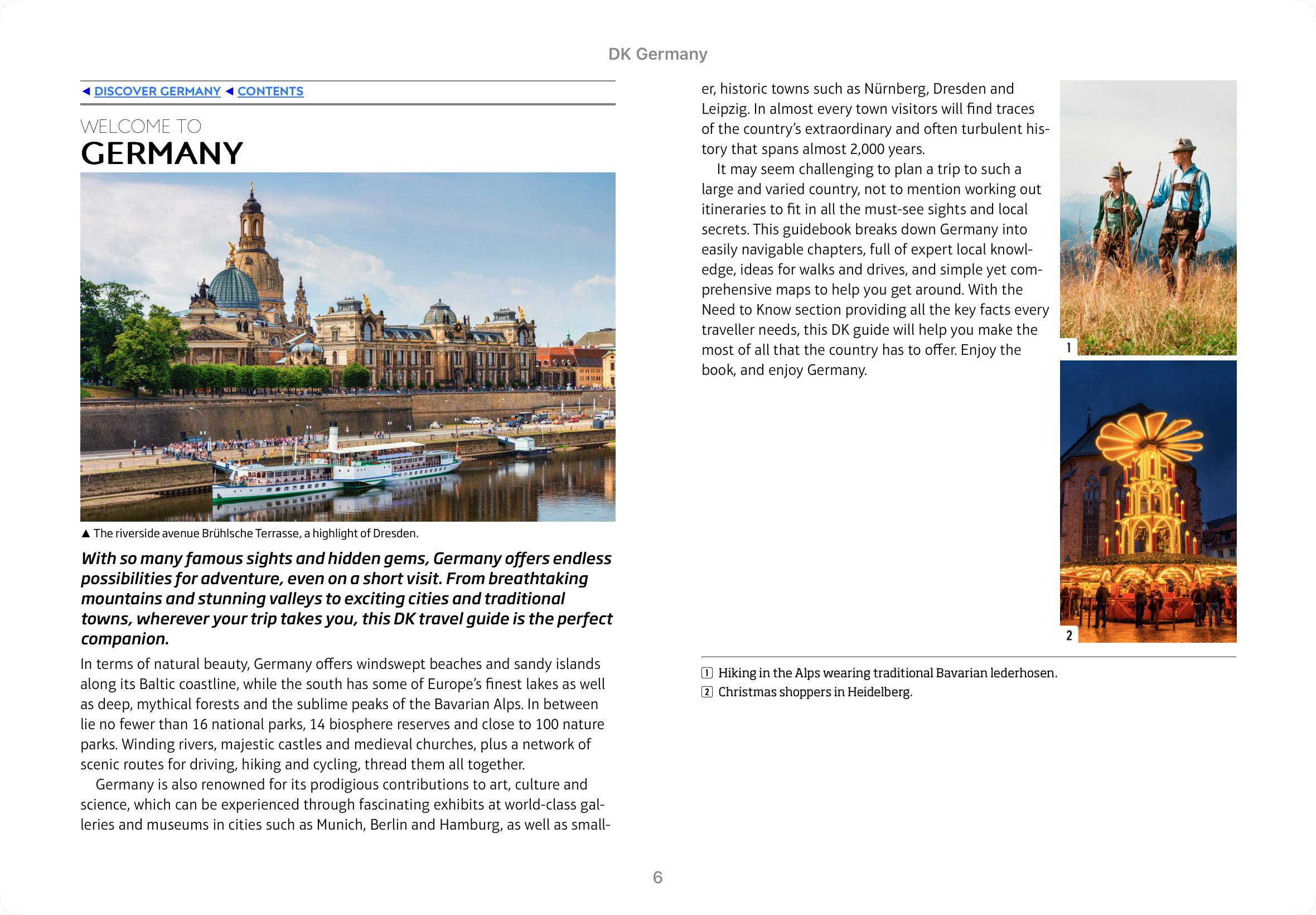
Task: Click the boxed number 2 caption marker
Action: tap(707, 692)
